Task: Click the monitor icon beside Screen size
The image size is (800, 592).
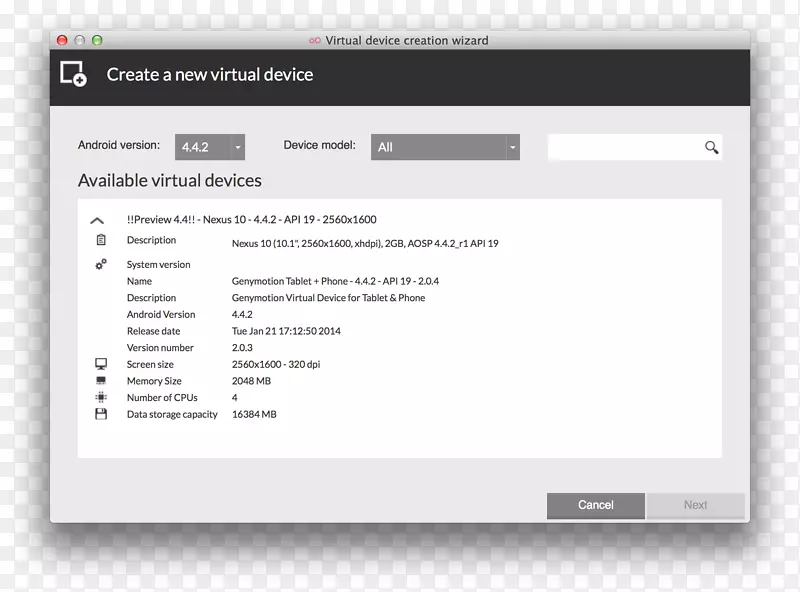Action: tap(100, 364)
